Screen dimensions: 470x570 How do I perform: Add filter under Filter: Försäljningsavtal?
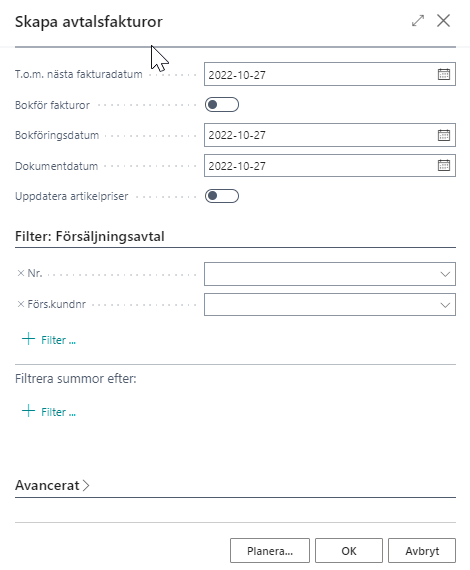coord(49,340)
